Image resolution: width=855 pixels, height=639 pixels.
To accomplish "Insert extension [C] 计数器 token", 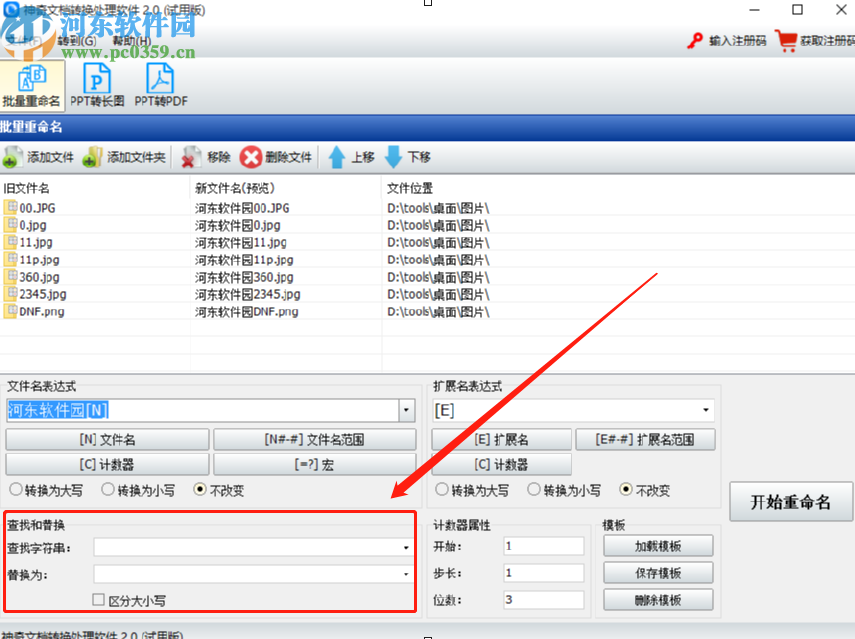I will (502, 465).
